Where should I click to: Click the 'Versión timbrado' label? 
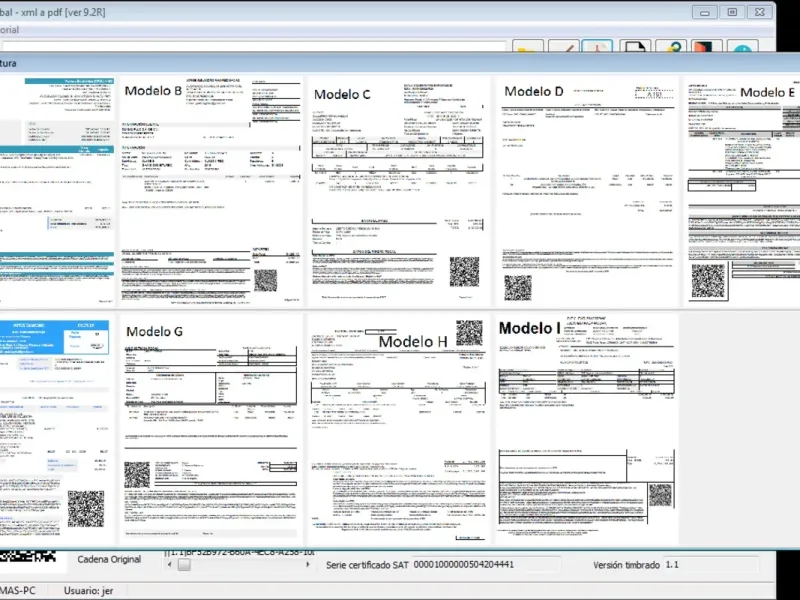point(626,565)
